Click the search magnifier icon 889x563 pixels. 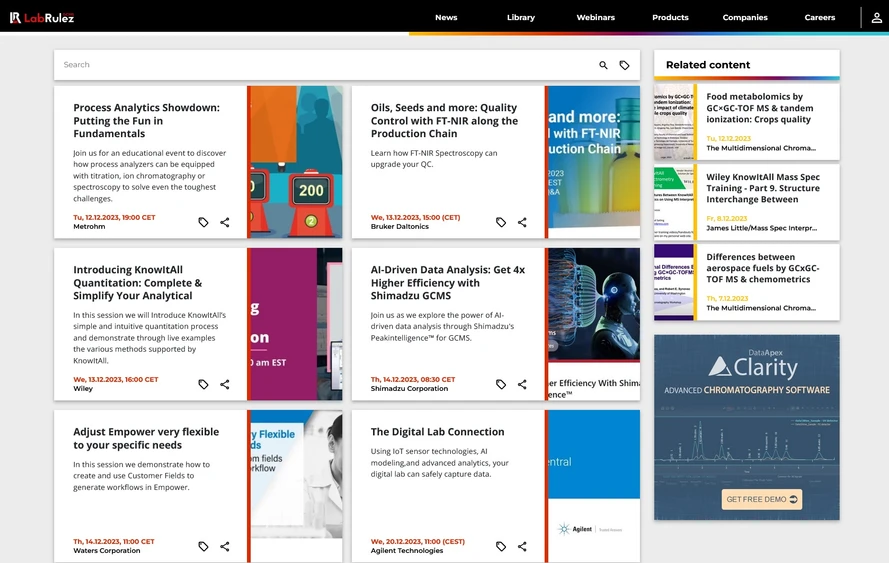tap(603, 65)
